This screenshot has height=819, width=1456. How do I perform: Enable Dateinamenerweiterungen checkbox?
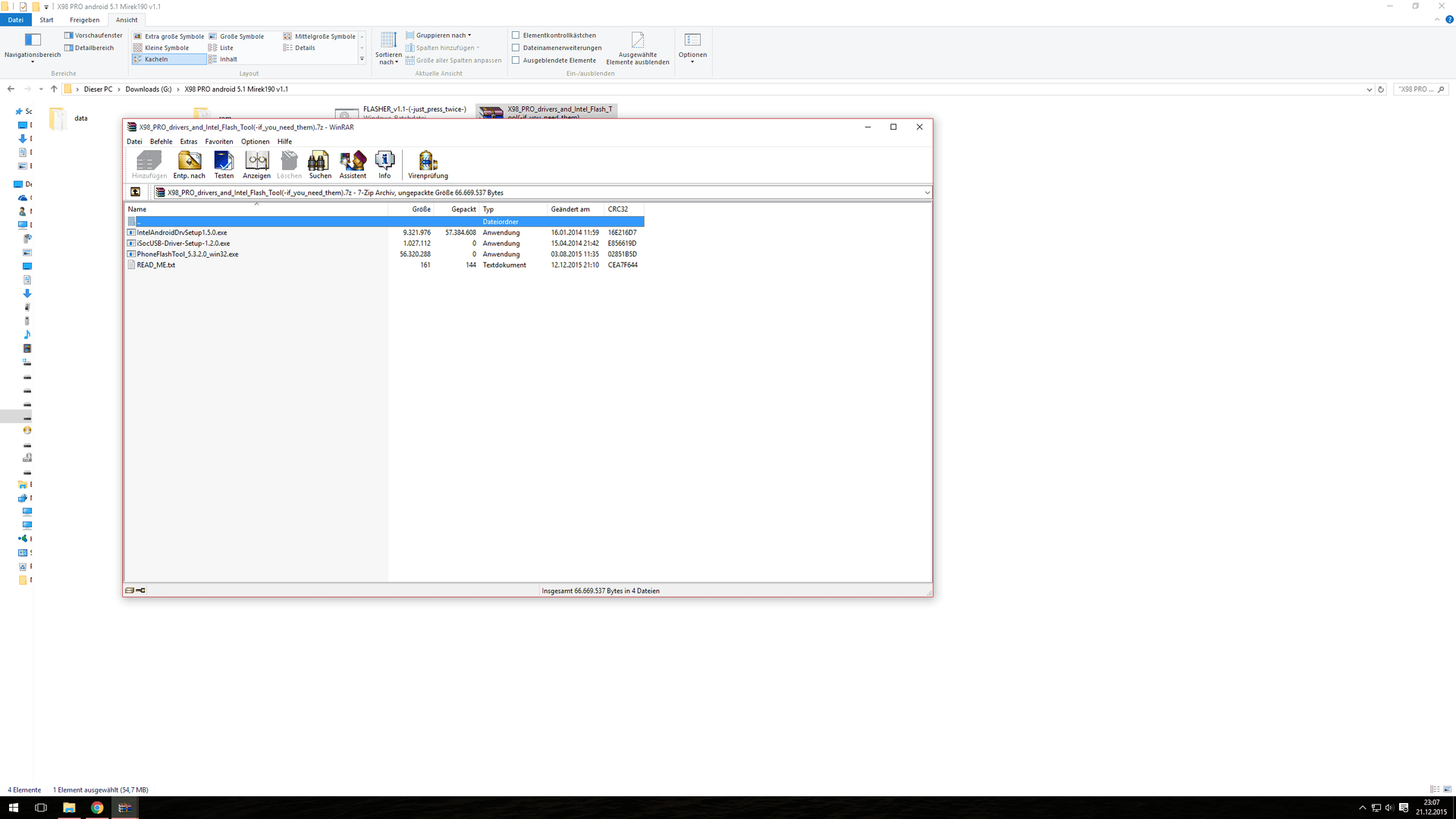click(x=516, y=48)
